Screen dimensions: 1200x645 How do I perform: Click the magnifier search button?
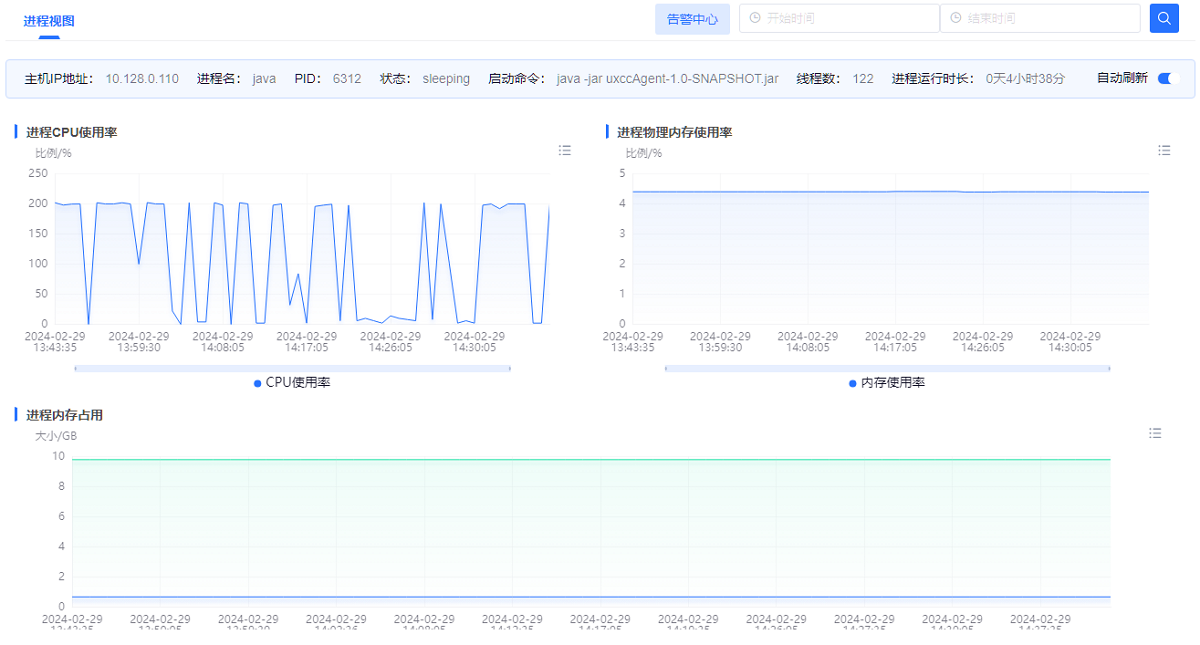coord(1164,18)
